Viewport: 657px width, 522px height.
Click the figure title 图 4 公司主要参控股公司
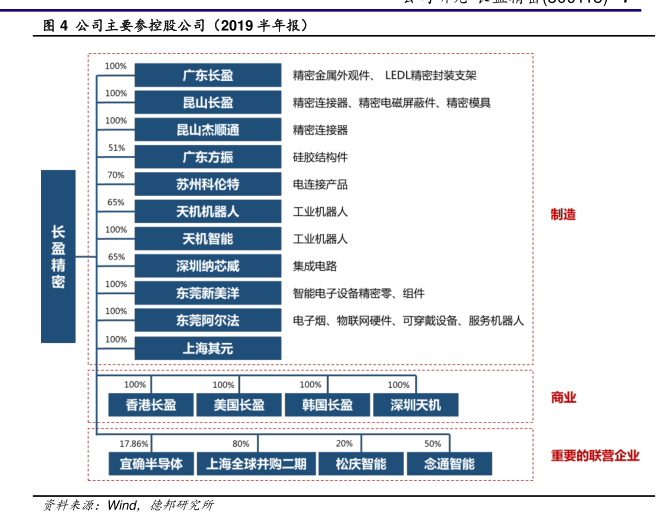[x=176, y=26]
